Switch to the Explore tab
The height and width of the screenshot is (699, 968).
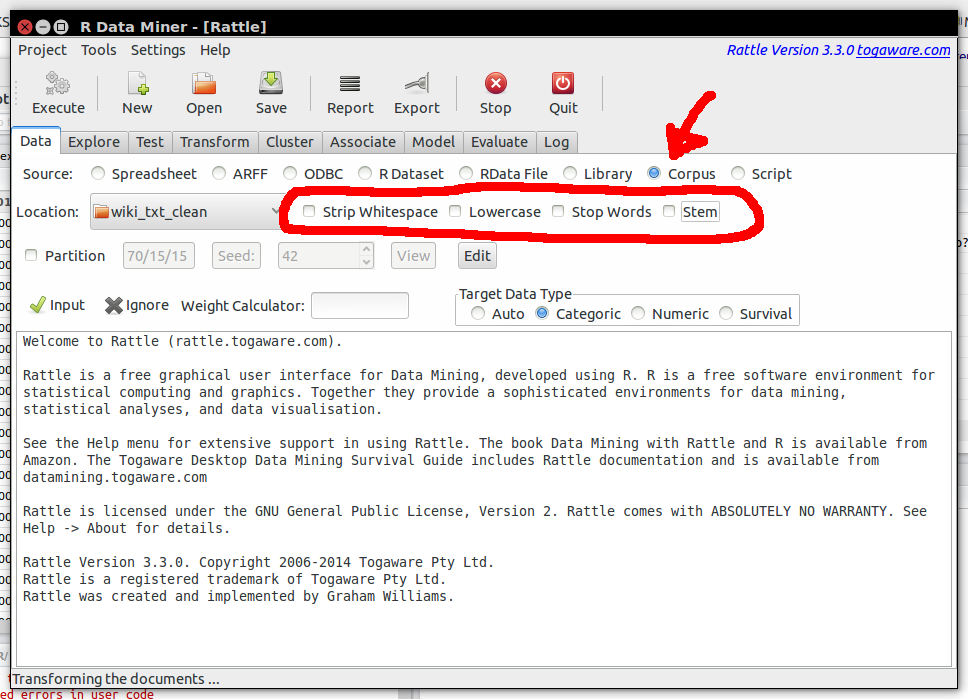tap(94, 142)
